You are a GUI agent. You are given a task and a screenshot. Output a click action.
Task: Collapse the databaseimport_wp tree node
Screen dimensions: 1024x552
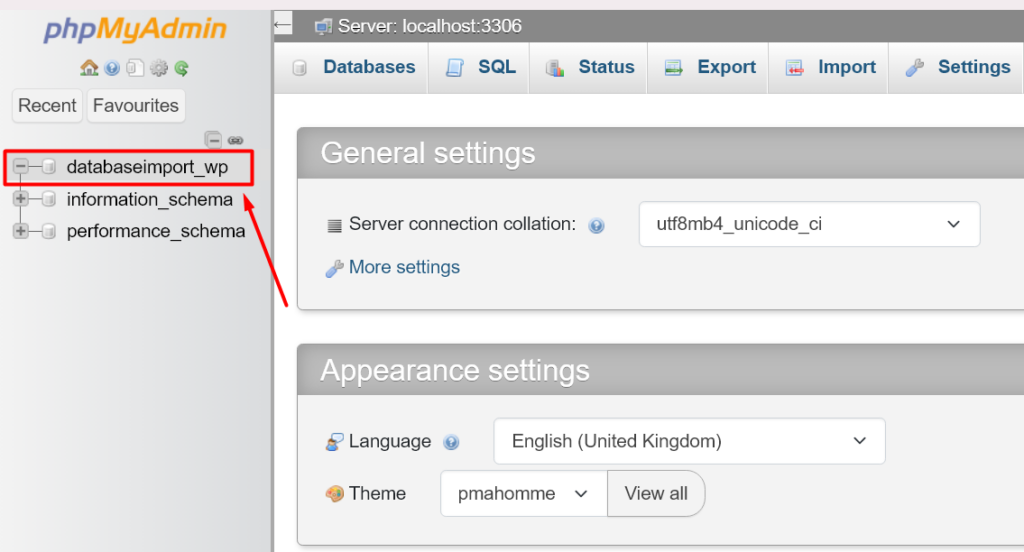(x=21, y=167)
